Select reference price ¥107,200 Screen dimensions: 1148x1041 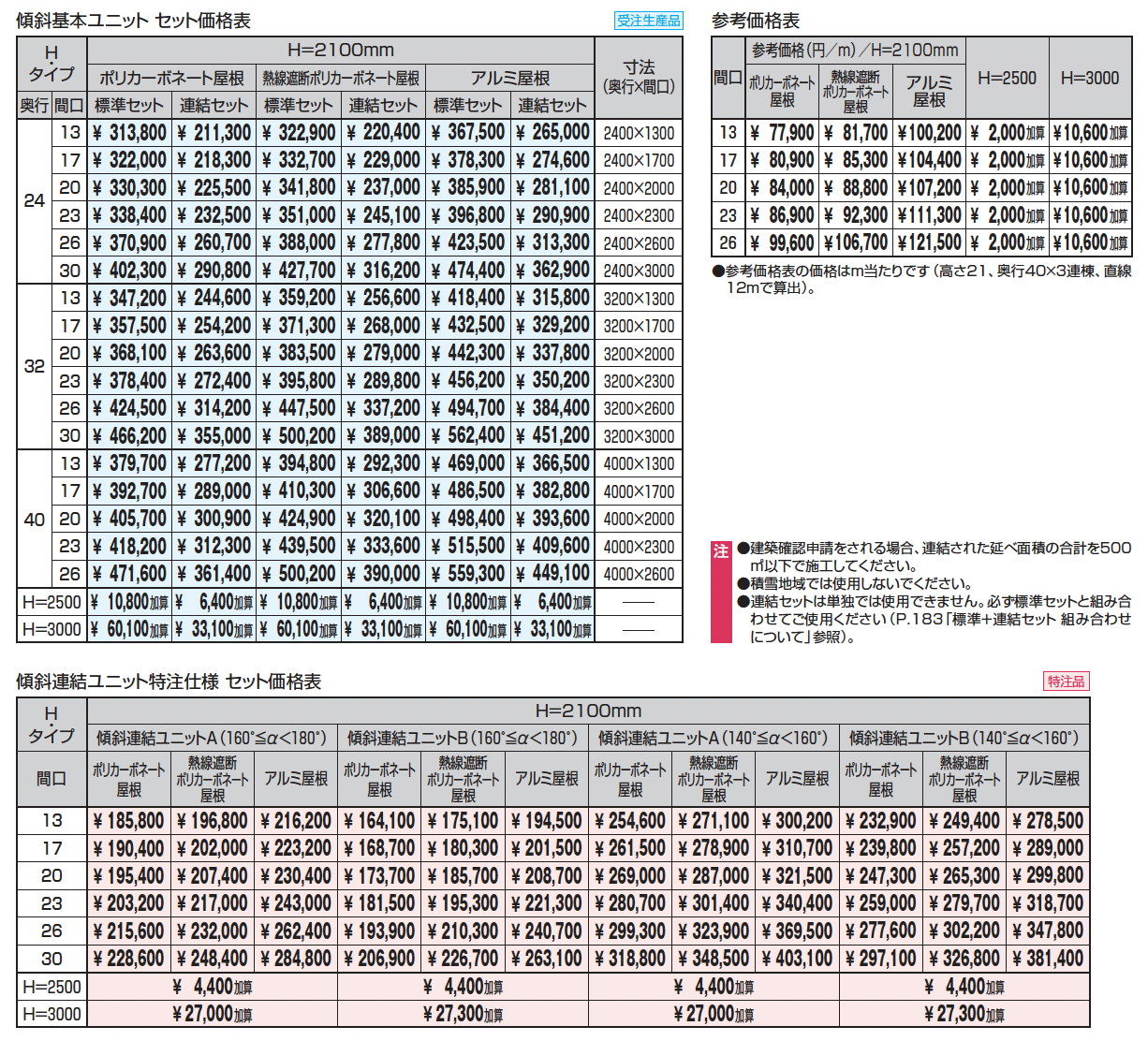coord(929,187)
